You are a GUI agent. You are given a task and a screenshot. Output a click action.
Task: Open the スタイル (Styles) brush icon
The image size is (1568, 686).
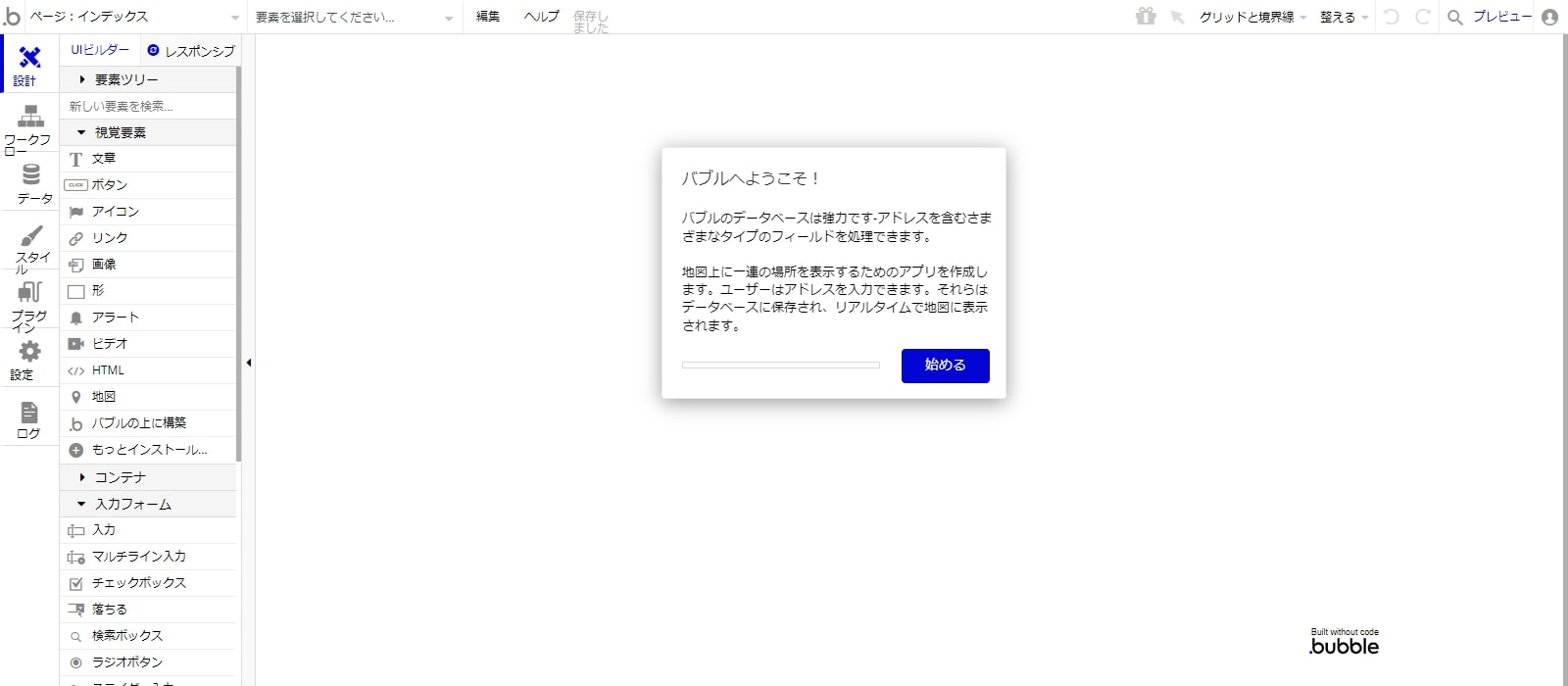(31, 237)
